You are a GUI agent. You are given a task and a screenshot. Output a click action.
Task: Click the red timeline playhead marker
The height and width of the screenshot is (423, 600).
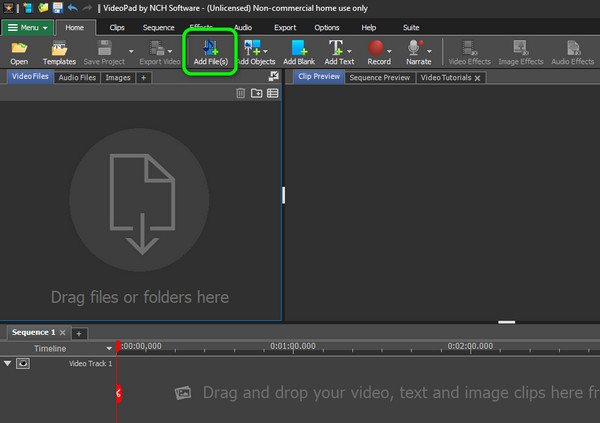pyautogui.click(x=118, y=346)
